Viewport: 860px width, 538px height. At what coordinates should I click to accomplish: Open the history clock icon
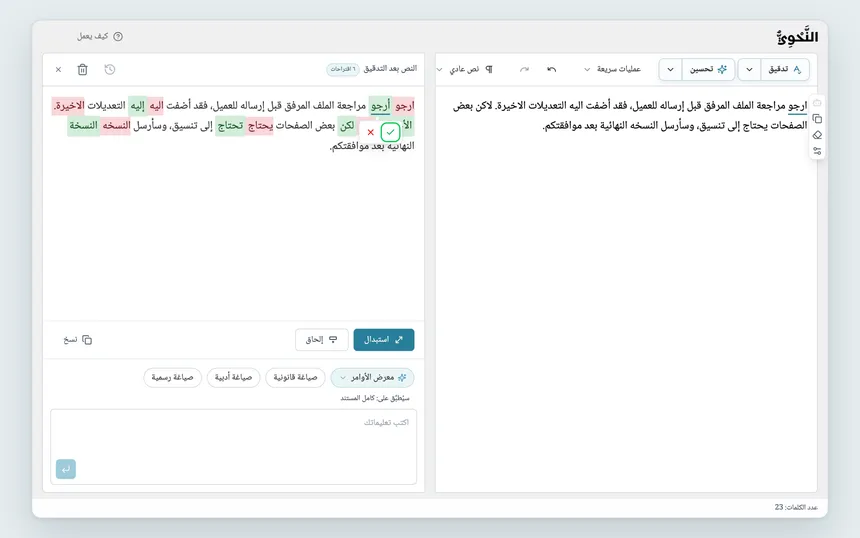(x=110, y=70)
